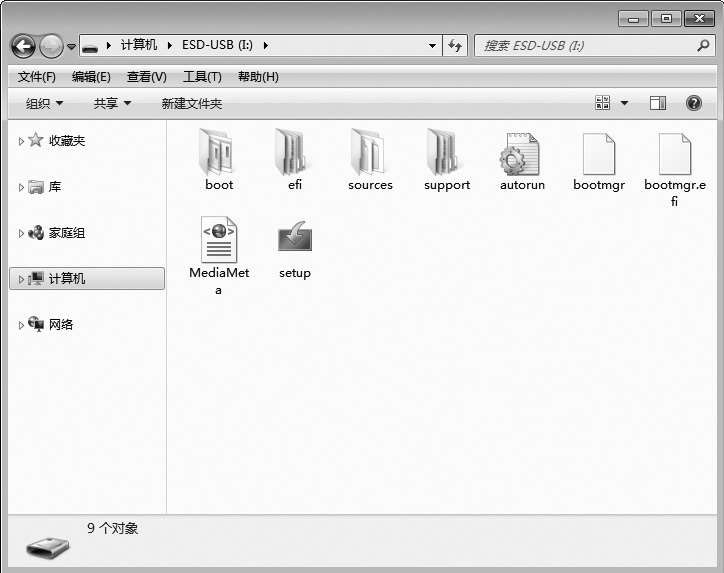Select the sources folder icon
Screen dimensions: 724x573
pyautogui.click(x=370, y=153)
